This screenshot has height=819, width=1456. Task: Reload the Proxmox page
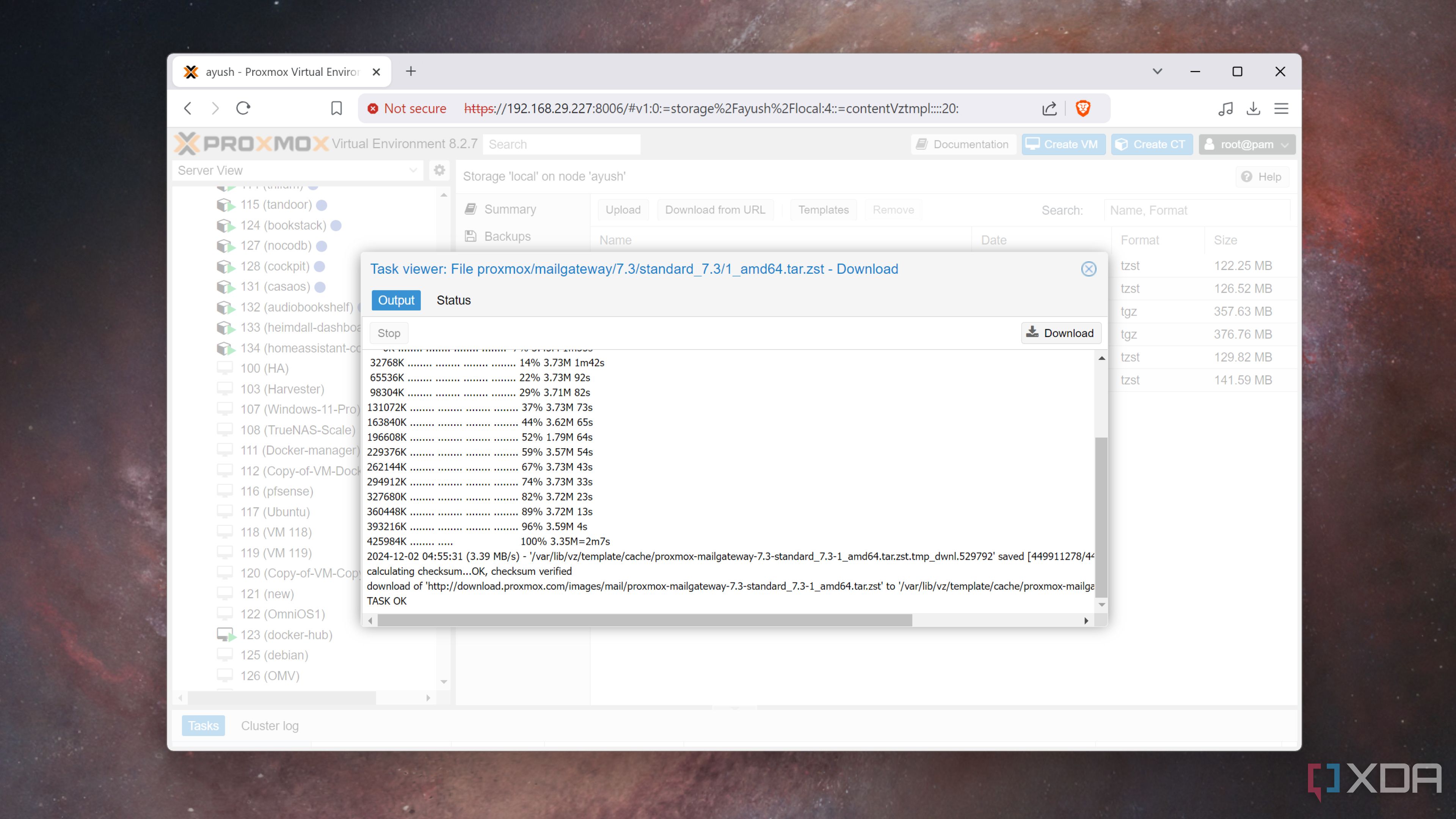tap(243, 108)
